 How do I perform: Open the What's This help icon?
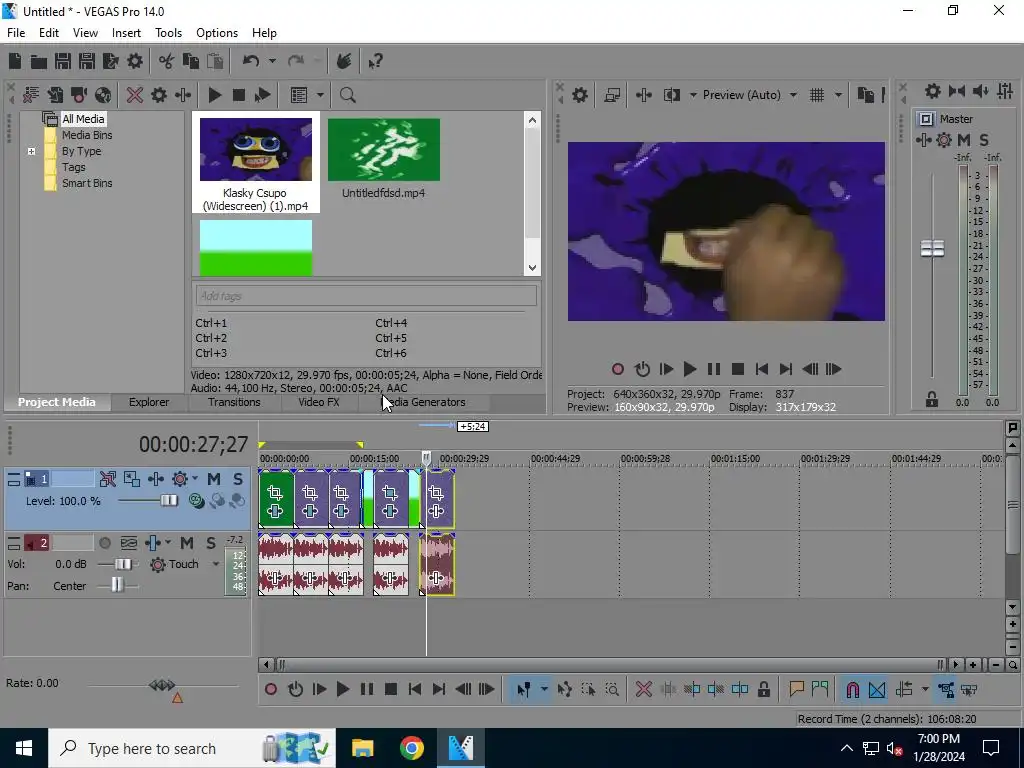tap(375, 61)
